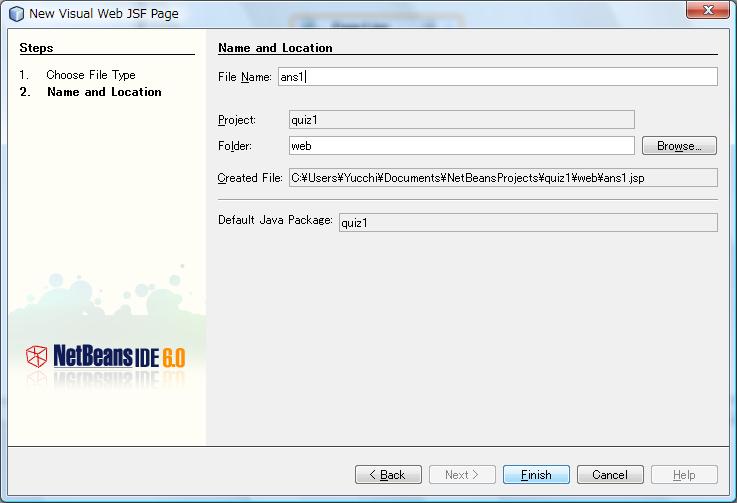Click the Steps heading in left panel
Image resolution: width=737 pixels, height=503 pixels.
click(37, 48)
